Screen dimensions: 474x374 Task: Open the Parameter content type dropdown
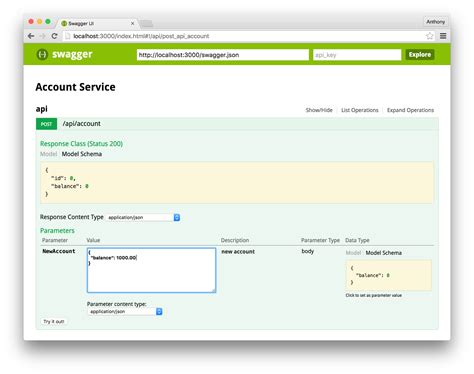click(x=125, y=311)
